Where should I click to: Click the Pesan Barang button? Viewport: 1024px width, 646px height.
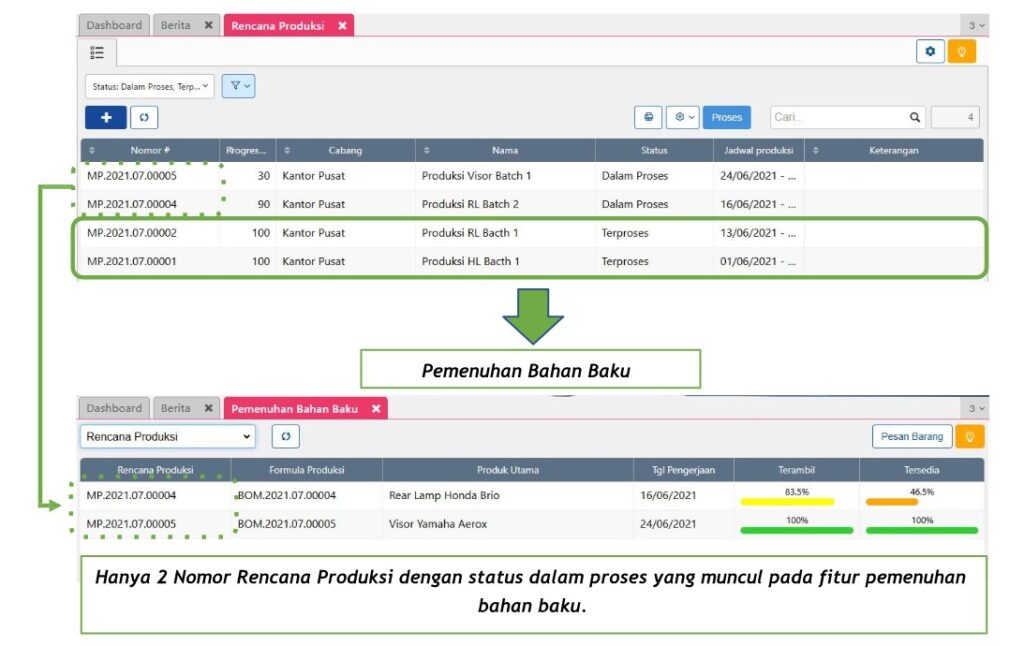[912, 436]
